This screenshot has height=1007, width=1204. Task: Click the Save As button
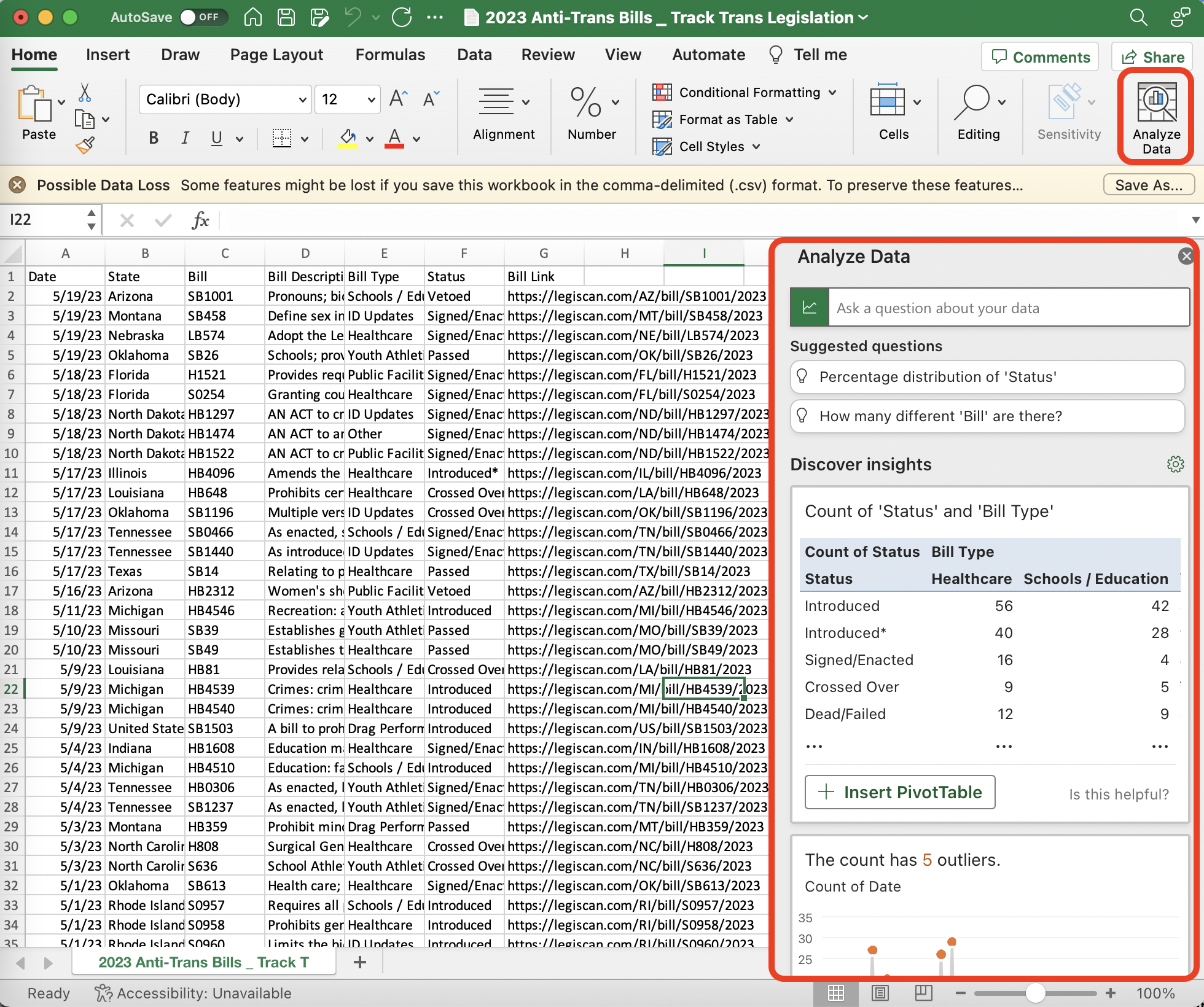[1148, 185]
